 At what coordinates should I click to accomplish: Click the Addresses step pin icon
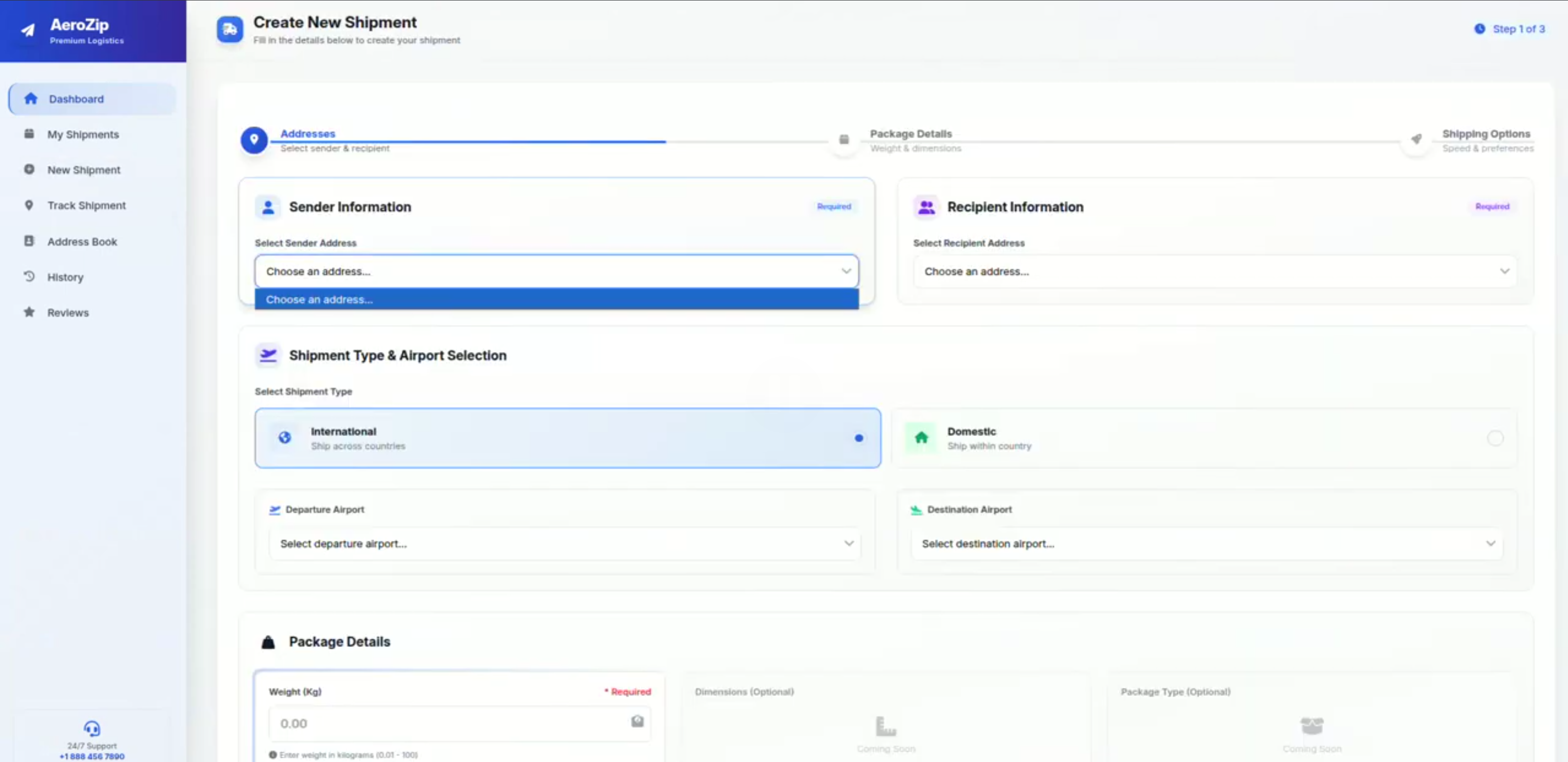[x=254, y=141]
